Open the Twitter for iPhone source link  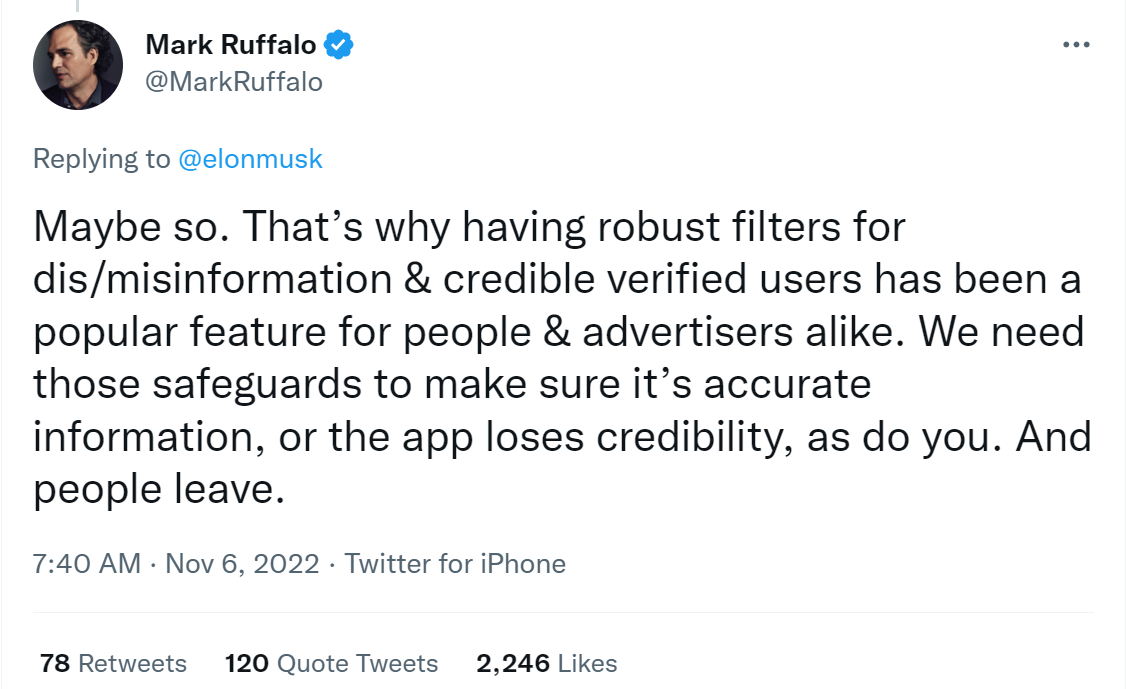click(455, 564)
